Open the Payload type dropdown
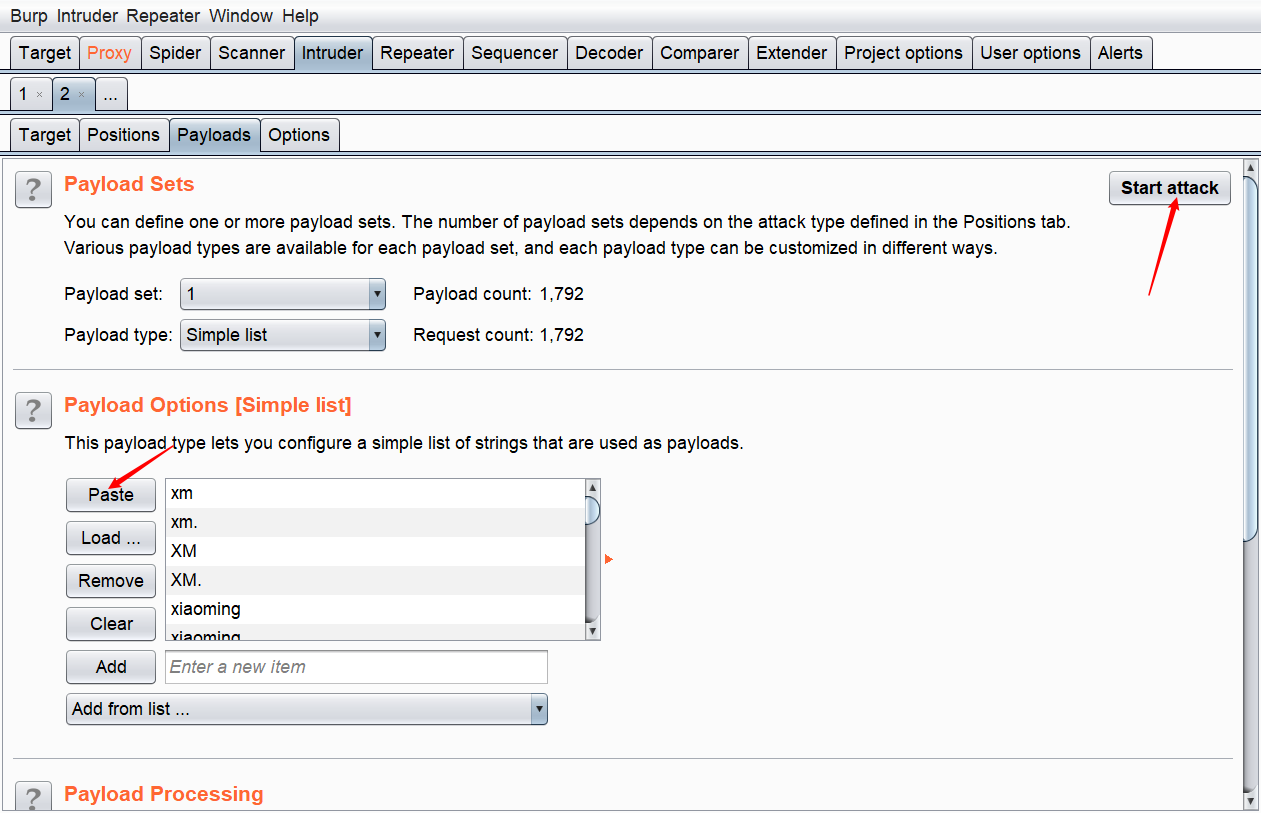The width and height of the screenshot is (1261, 813). [x=377, y=335]
